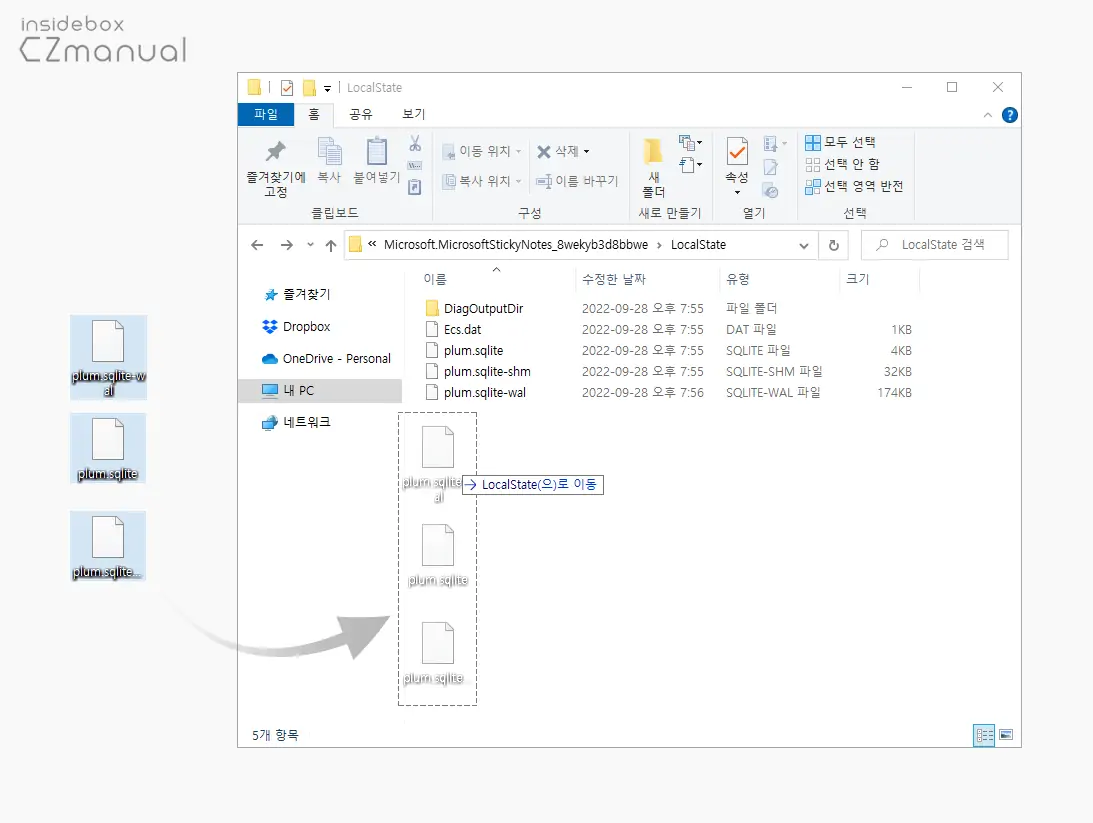Sort by 유형 column header

737,279
